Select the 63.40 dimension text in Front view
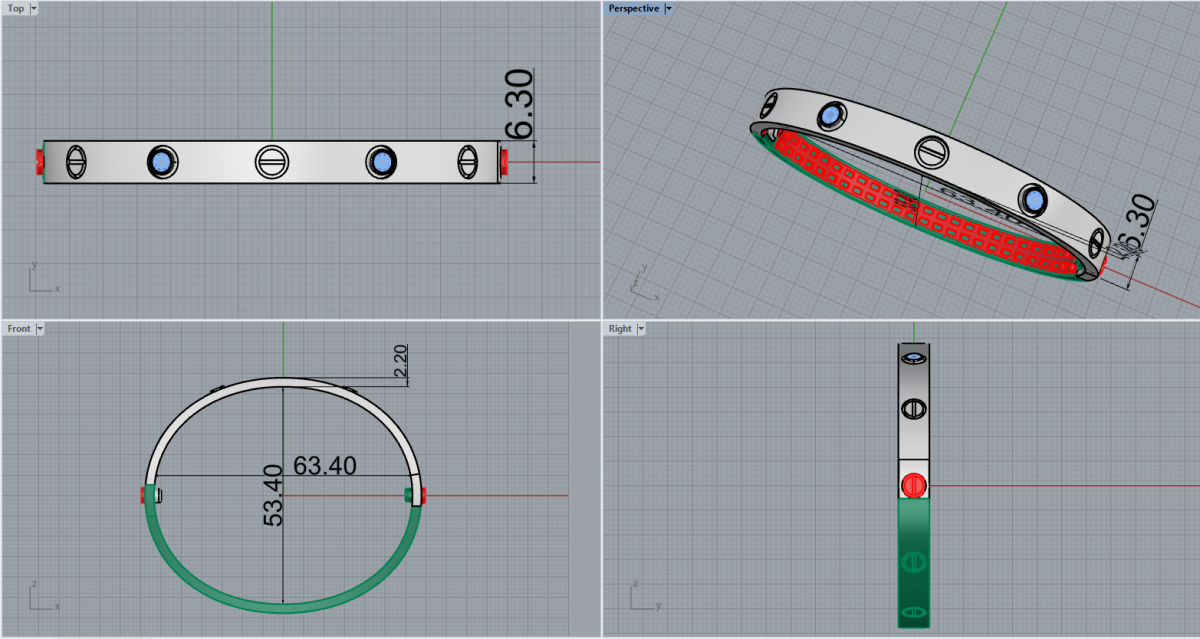 coord(325,465)
